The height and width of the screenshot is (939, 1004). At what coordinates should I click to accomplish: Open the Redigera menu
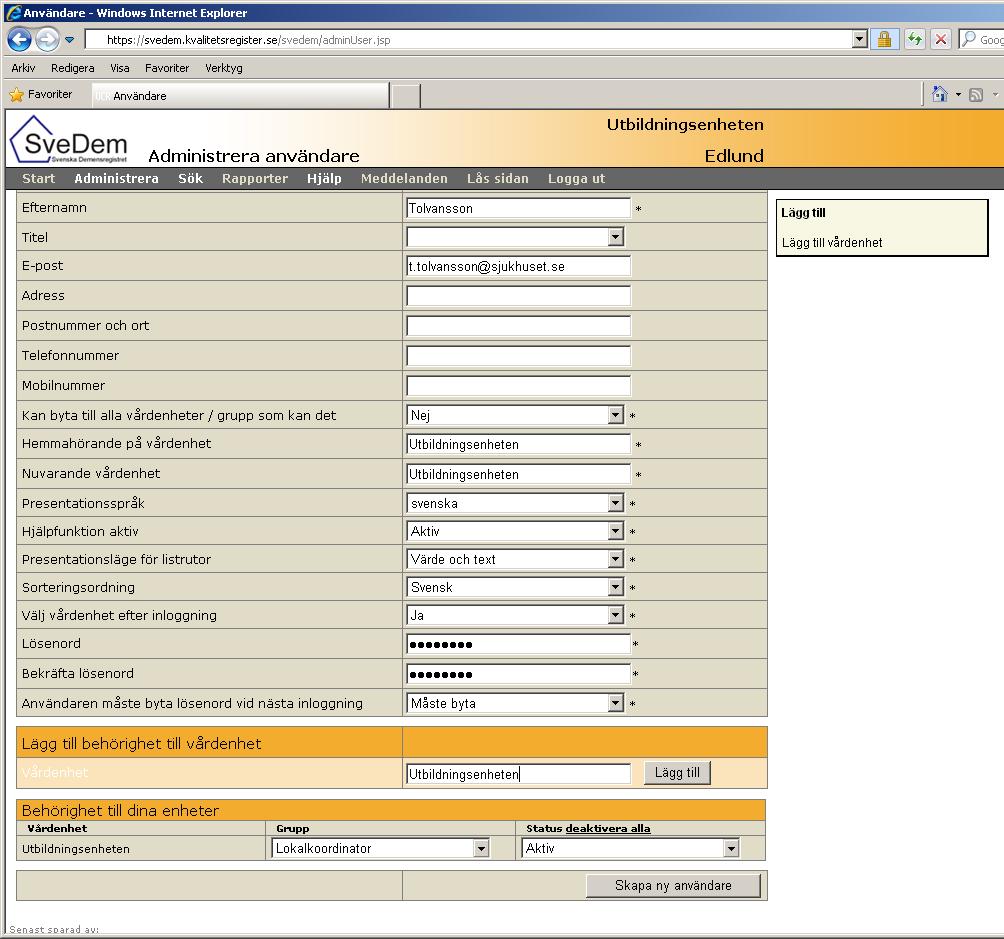click(x=72, y=68)
